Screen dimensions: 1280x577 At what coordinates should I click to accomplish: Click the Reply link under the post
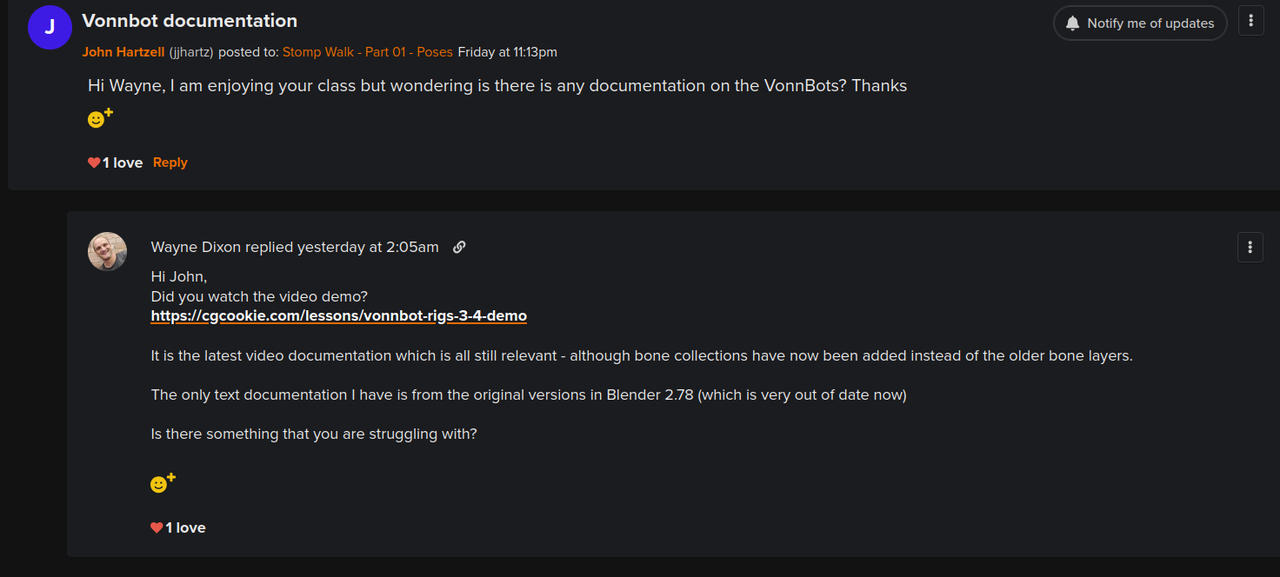point(170,163)
